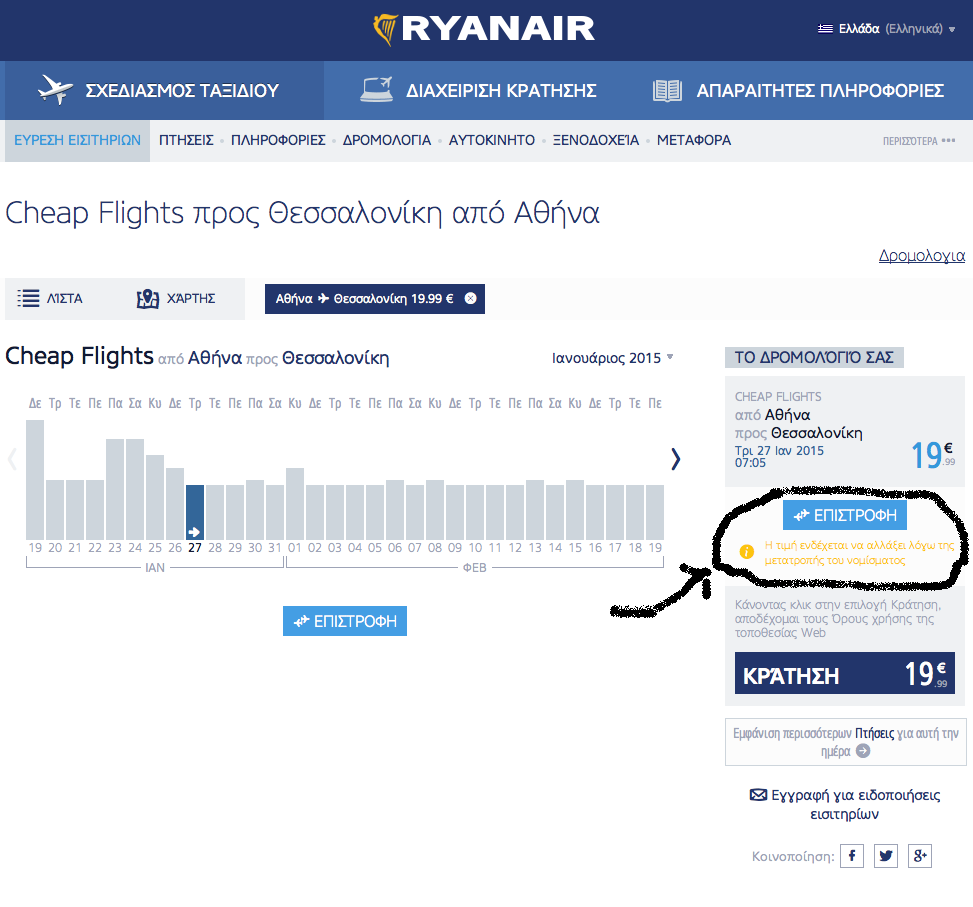
Task: Open Εμφάνιση περισσότερων Πτήσεις link
Action: coord(846,742)
